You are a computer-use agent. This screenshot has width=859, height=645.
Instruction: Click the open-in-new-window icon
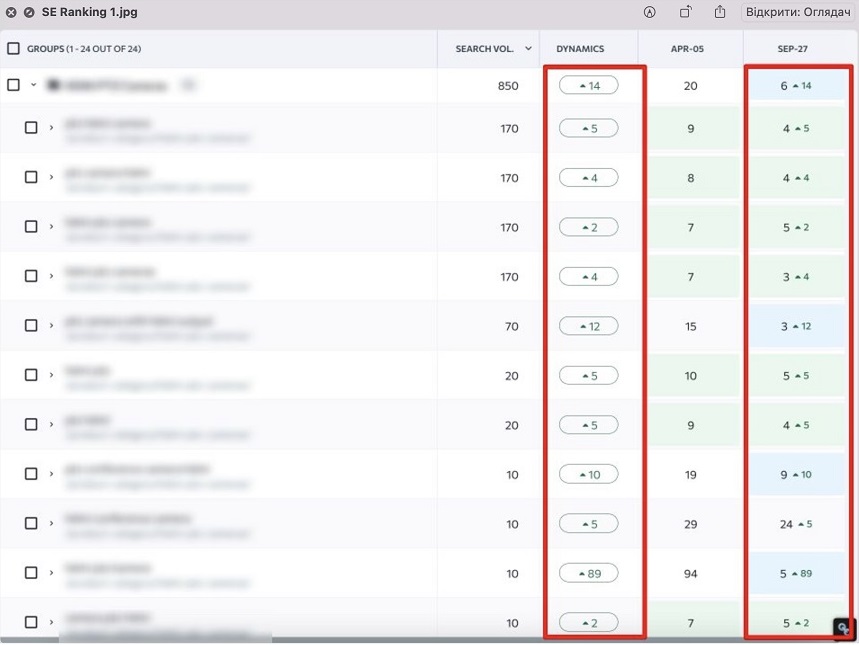point(686,13)
